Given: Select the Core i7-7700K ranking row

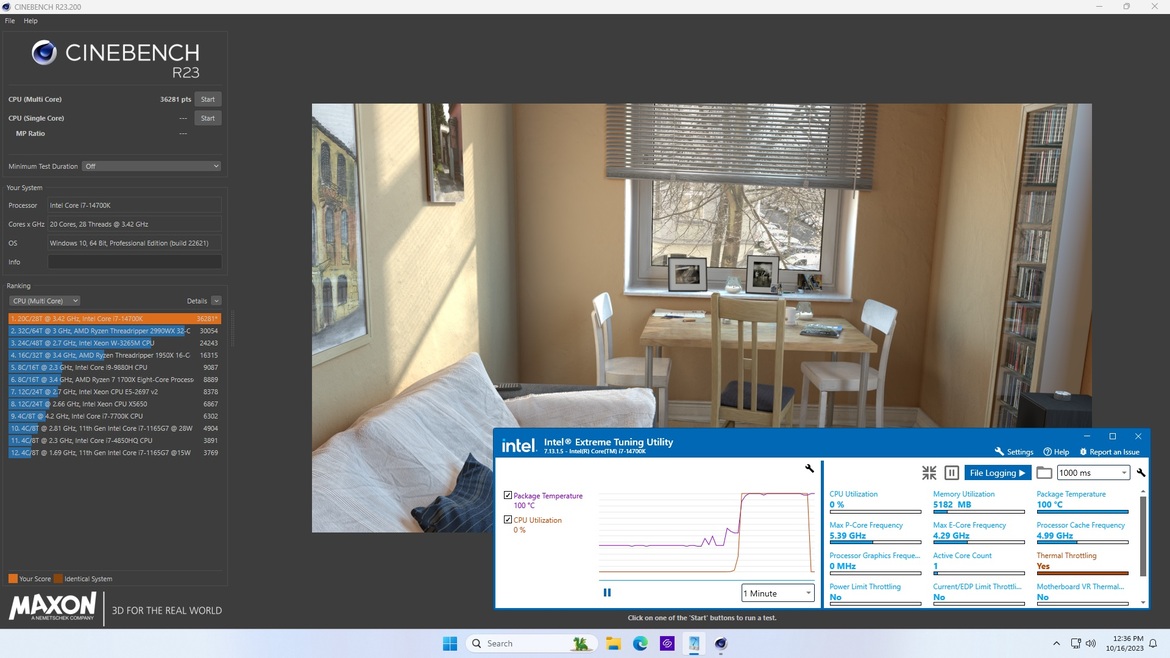Looking at the screenshot, I should [x=114, y=416].
